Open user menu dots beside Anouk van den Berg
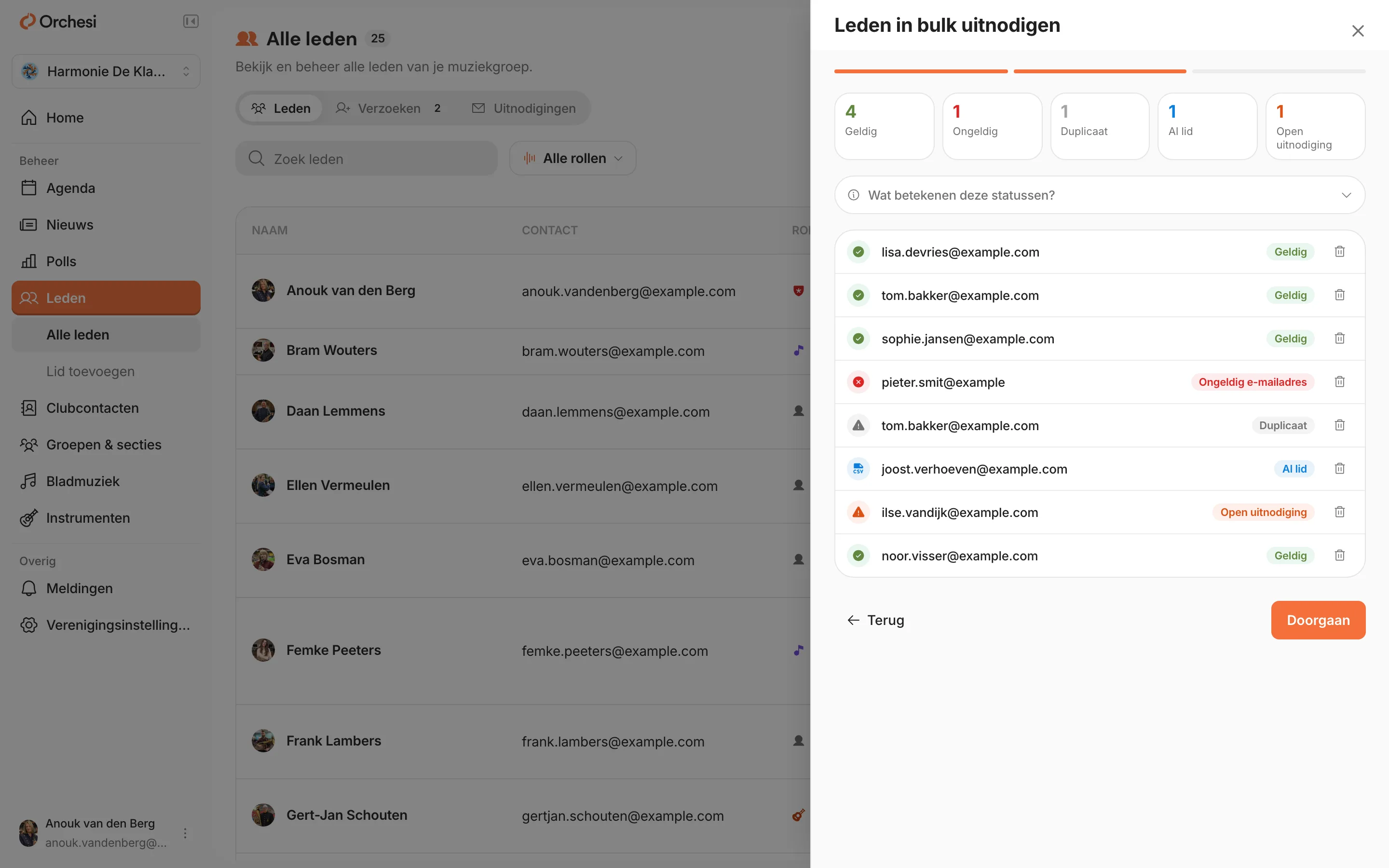The height and width of the screenshot is (868, 1389). 185,833
